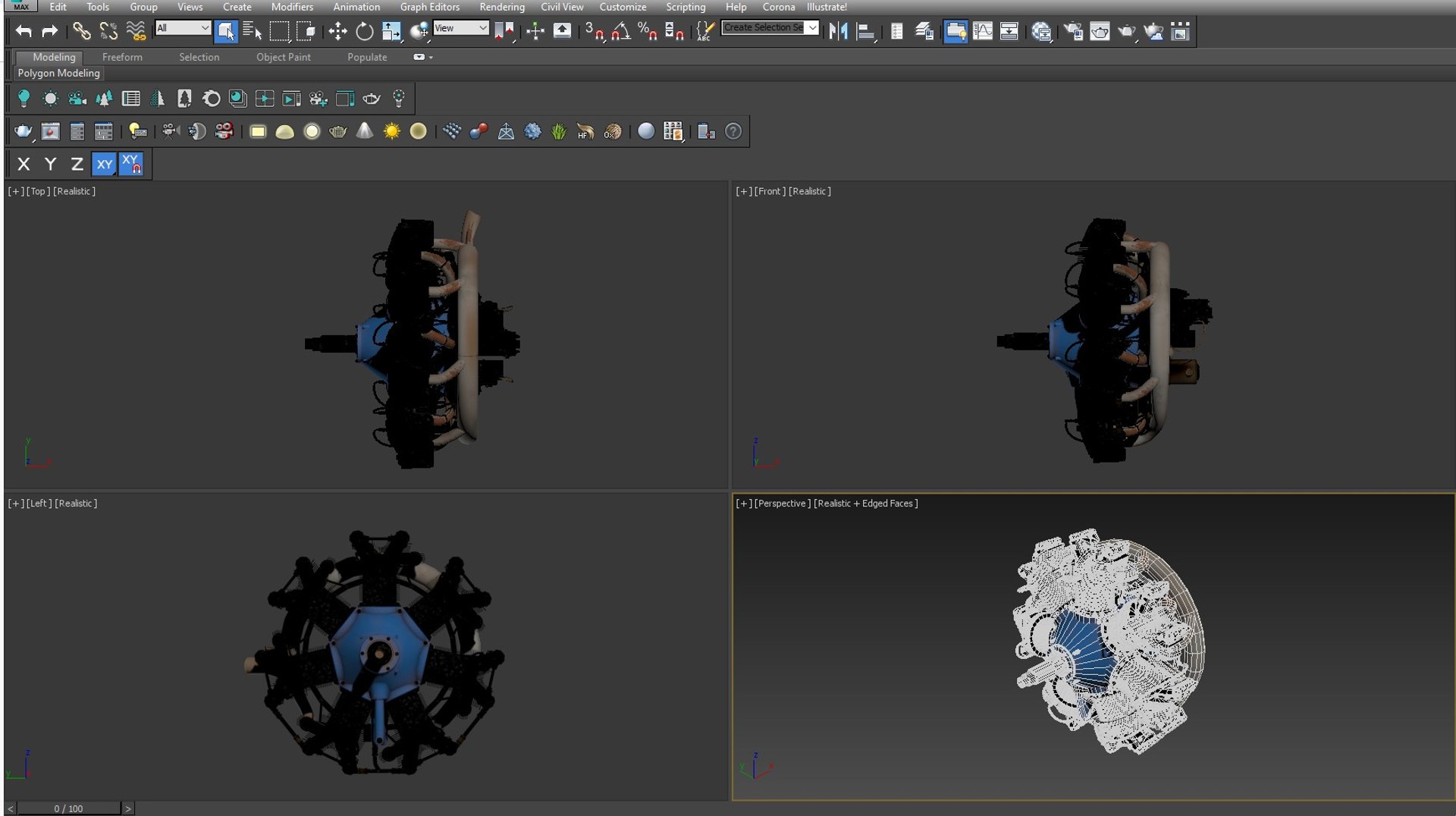Switch to the Freeform ribbon tab
This screenshot has height=816, width=1456.
pyautogui.click(x=122, y=57)
